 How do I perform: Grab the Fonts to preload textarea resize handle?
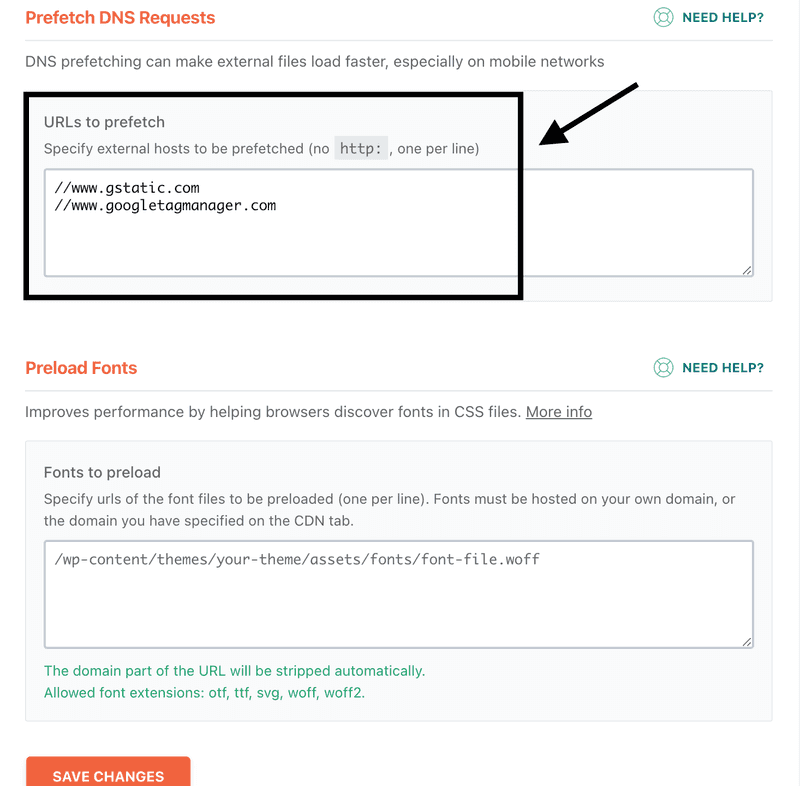(747, 641)
